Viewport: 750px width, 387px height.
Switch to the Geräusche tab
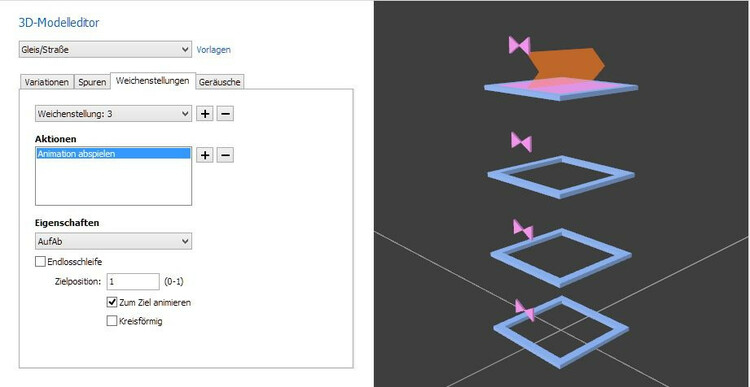[220, 82]
